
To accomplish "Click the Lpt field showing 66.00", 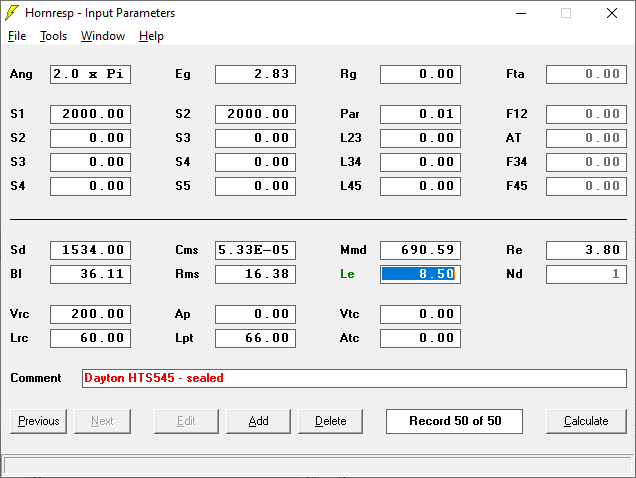I will pyautogui.click(x=256, y=338).
